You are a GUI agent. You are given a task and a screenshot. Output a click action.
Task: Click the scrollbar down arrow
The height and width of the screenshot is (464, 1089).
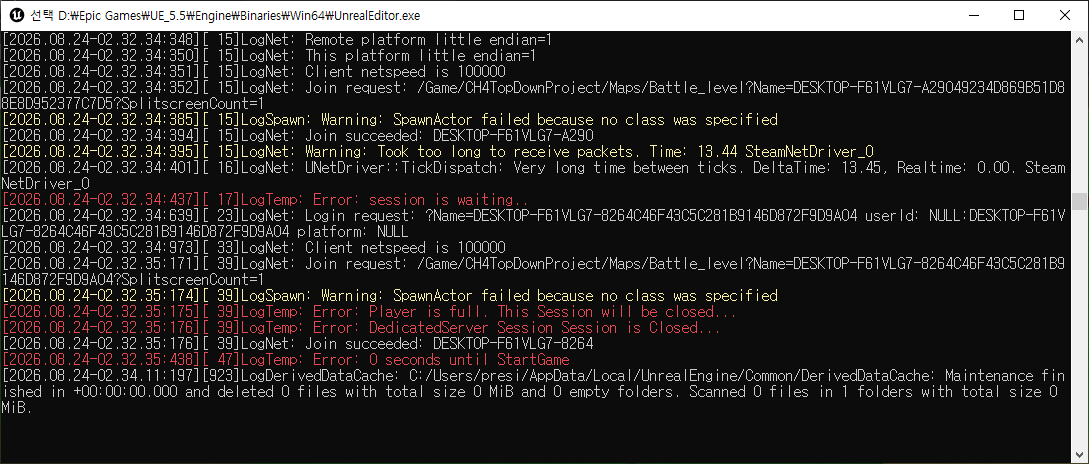tap(1079, 456)
